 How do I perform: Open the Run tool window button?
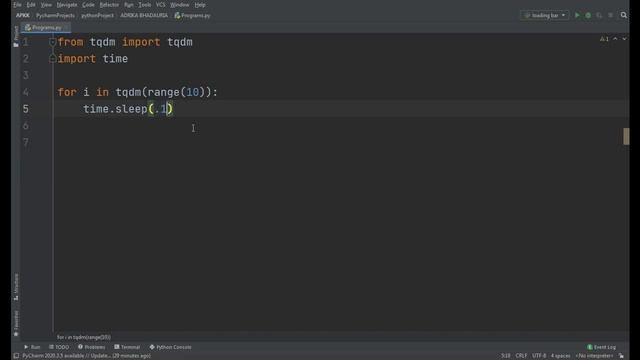tap(32, 347)
